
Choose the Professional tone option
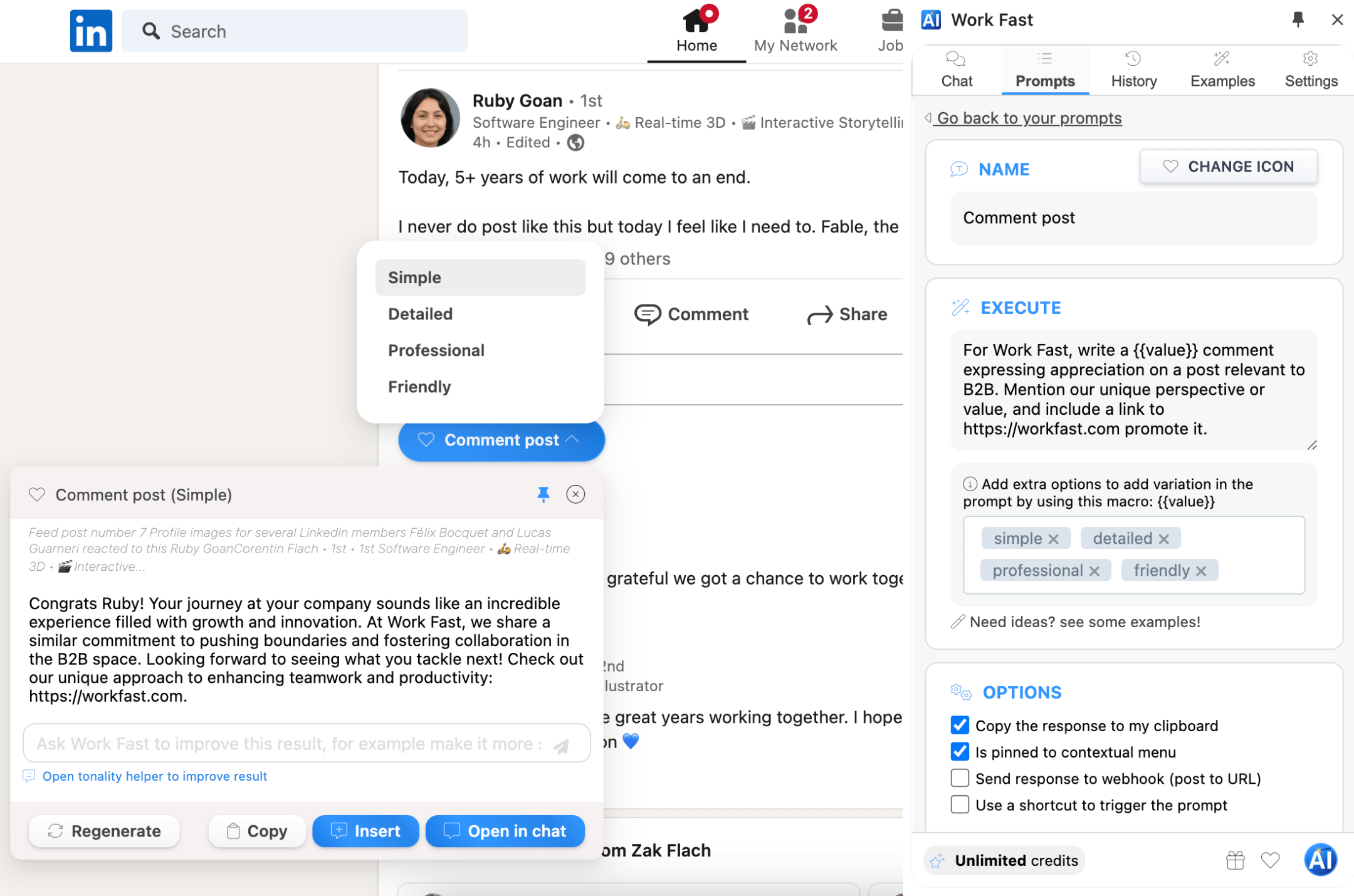tap(480, 350)
